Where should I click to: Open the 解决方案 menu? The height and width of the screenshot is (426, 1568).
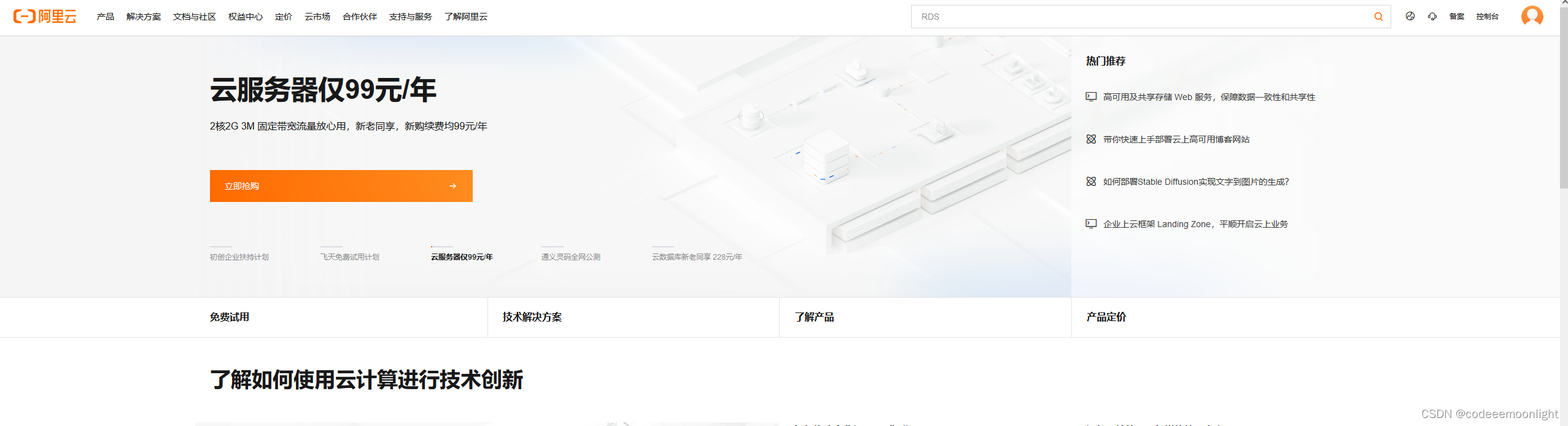144,17
